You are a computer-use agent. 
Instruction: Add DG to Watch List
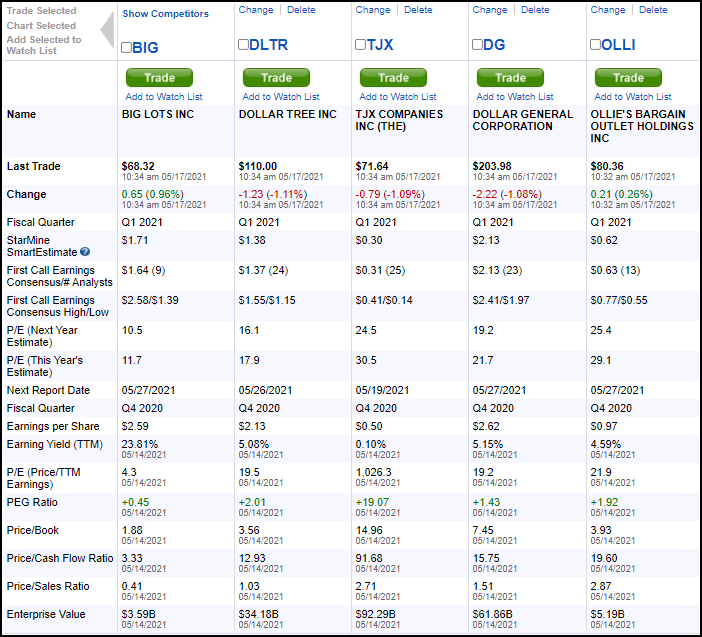pyautogui.click(x=515, y=97)
